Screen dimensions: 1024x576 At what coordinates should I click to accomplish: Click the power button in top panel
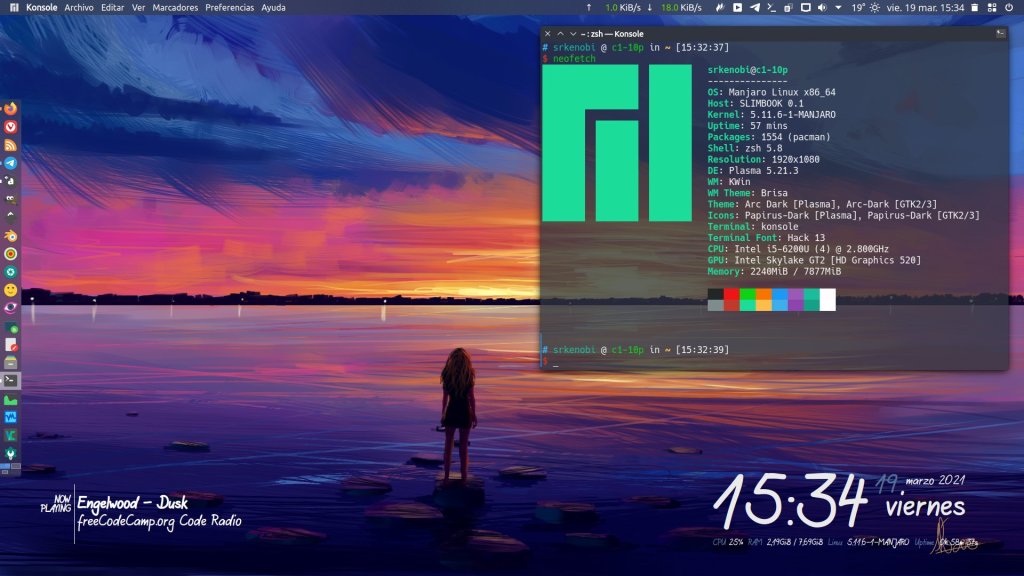click(1011, 7)
